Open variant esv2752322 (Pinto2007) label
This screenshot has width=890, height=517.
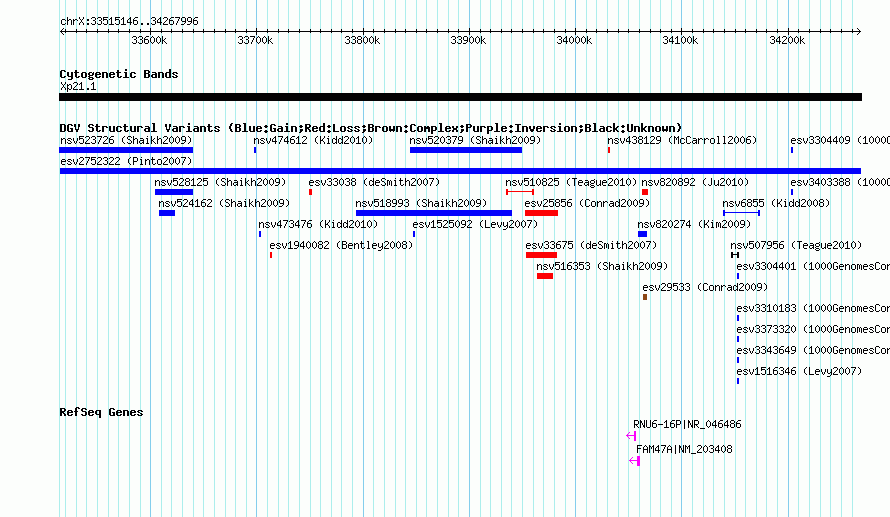coord(126,161)
